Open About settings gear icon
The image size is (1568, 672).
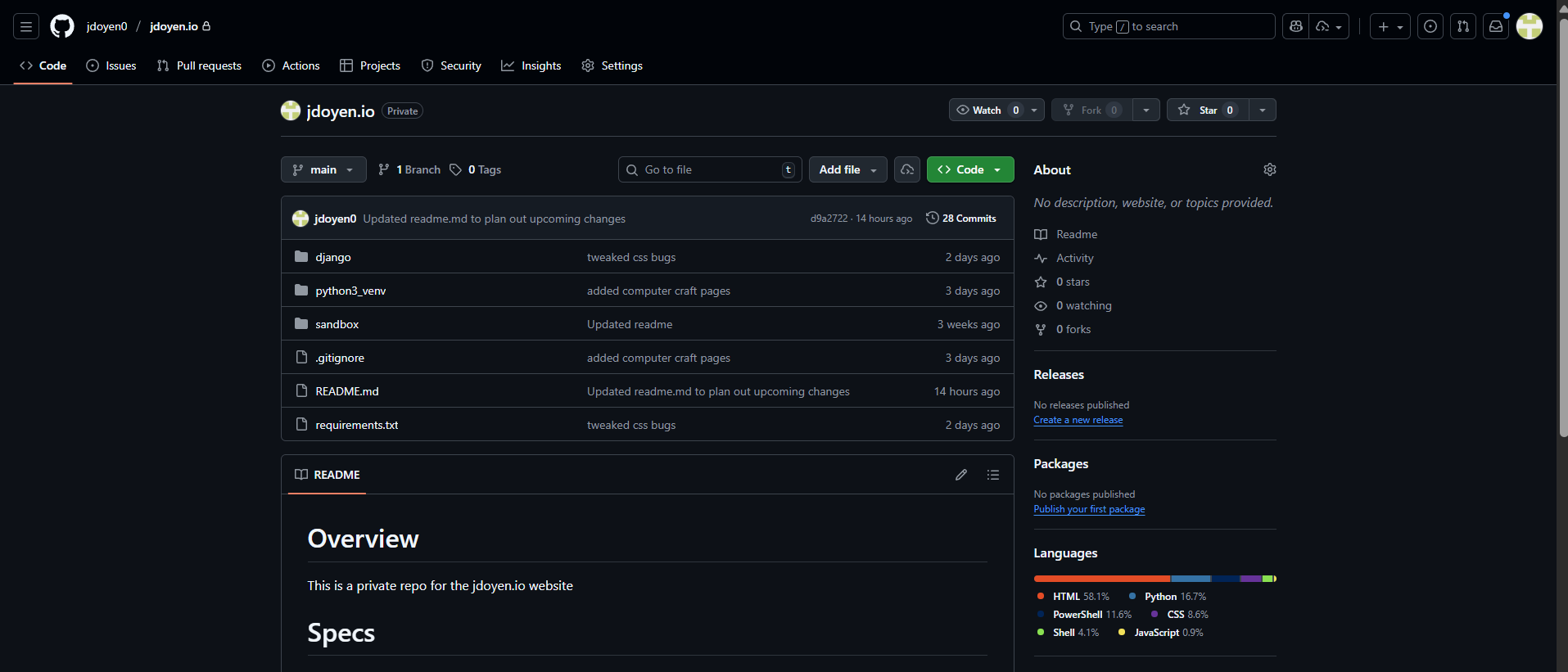tap(1269, 169)
